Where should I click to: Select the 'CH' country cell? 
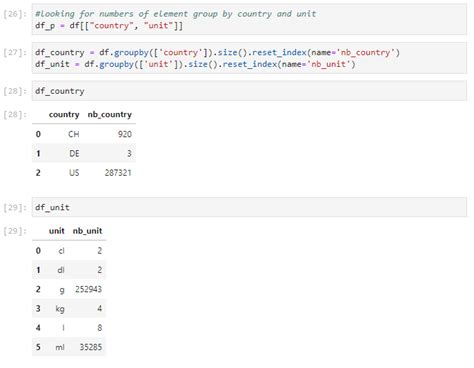click(x=74, y=134)
